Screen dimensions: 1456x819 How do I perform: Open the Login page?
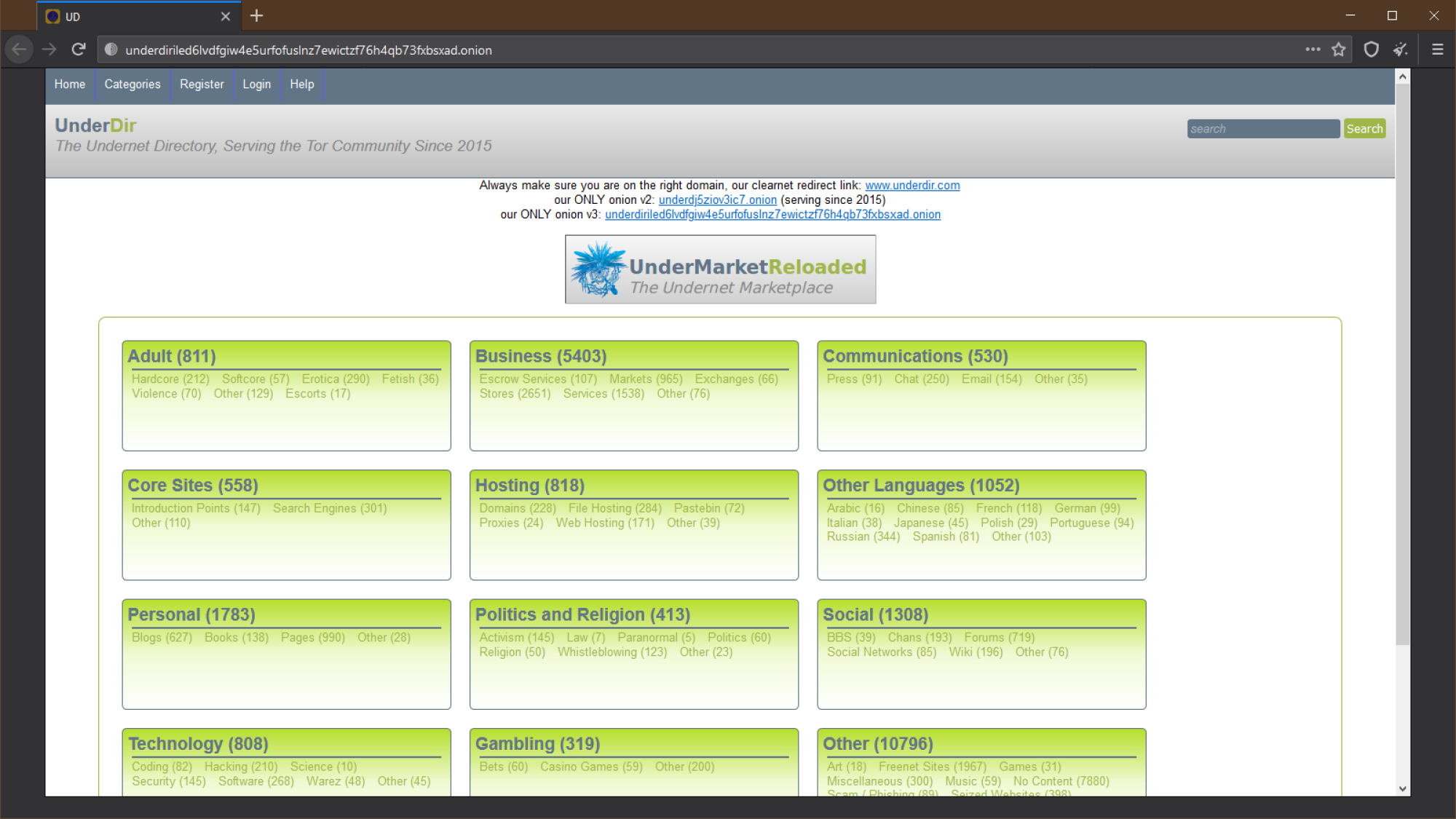(256, 84)
